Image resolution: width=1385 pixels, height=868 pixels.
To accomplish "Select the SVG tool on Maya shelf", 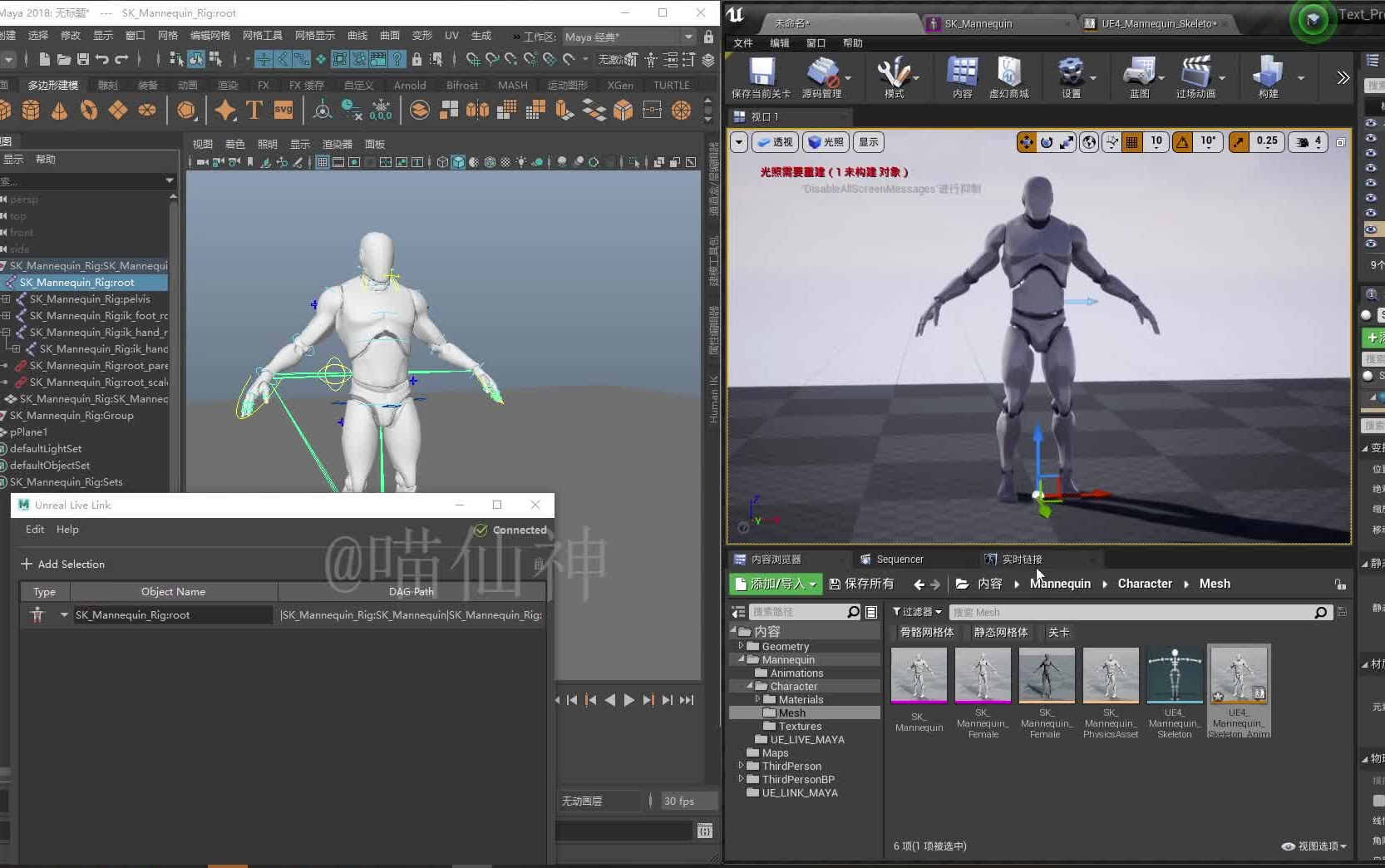I will coord(283,110).
